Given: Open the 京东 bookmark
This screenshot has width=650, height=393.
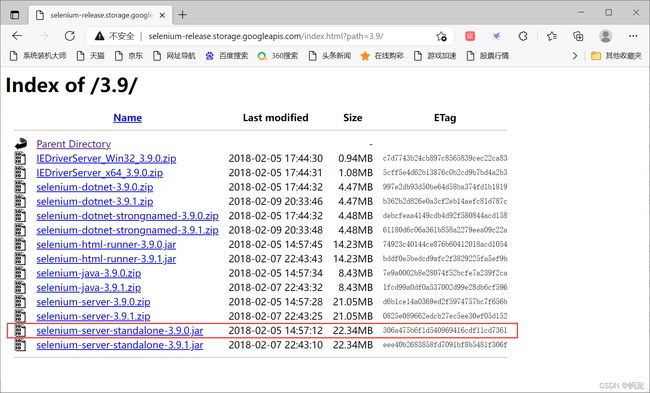Looking at the screenshot, I should click(129, 56).
